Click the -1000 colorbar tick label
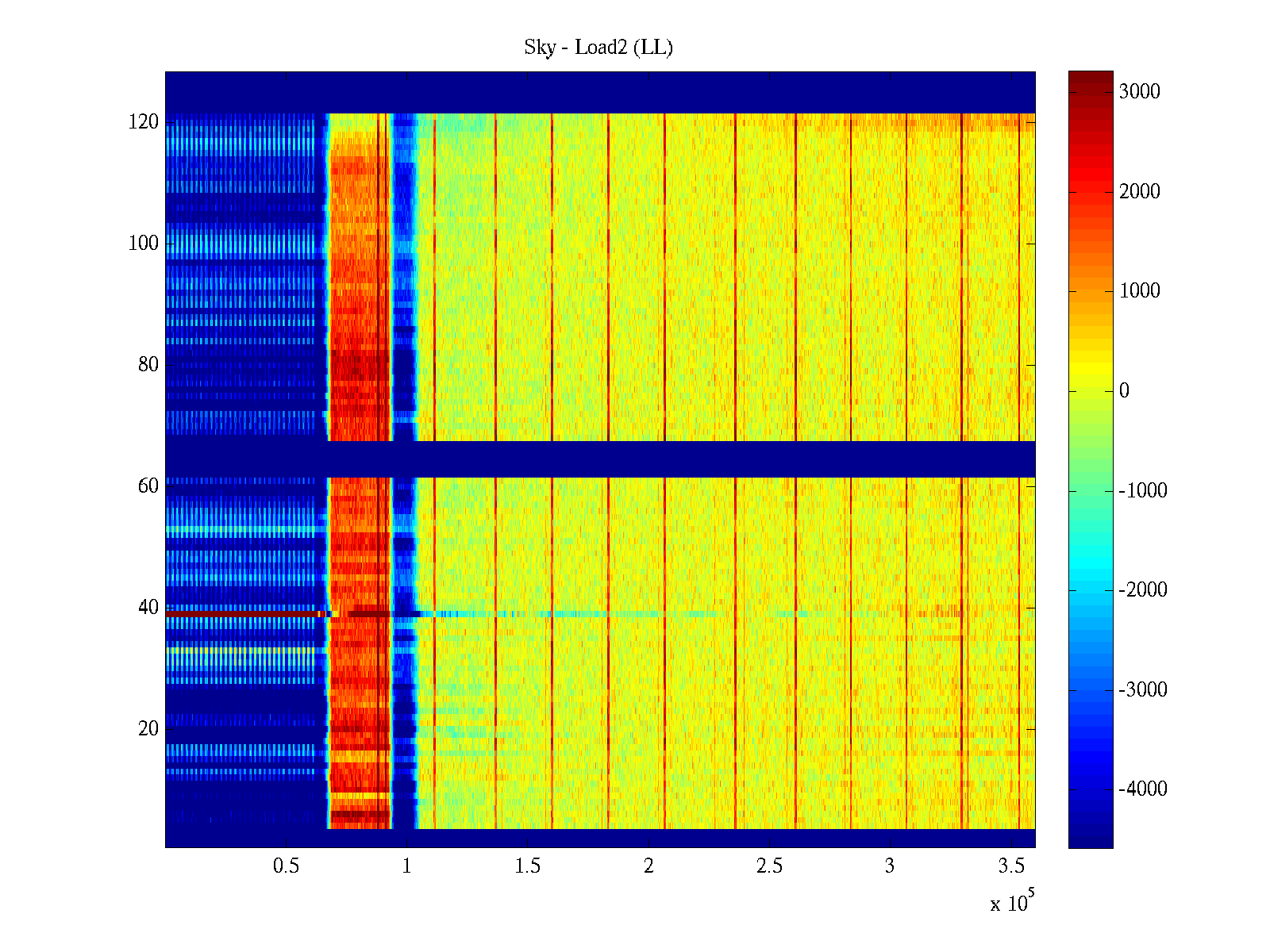This screenshot has width=1270, height=952. [1143, 490]
